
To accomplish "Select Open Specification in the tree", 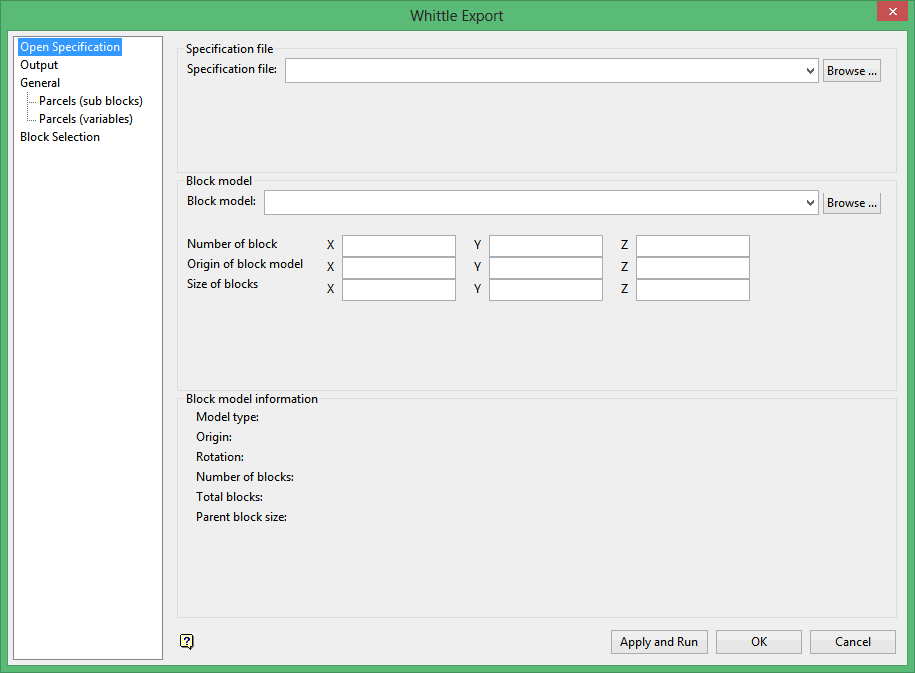I will (70, 47).
